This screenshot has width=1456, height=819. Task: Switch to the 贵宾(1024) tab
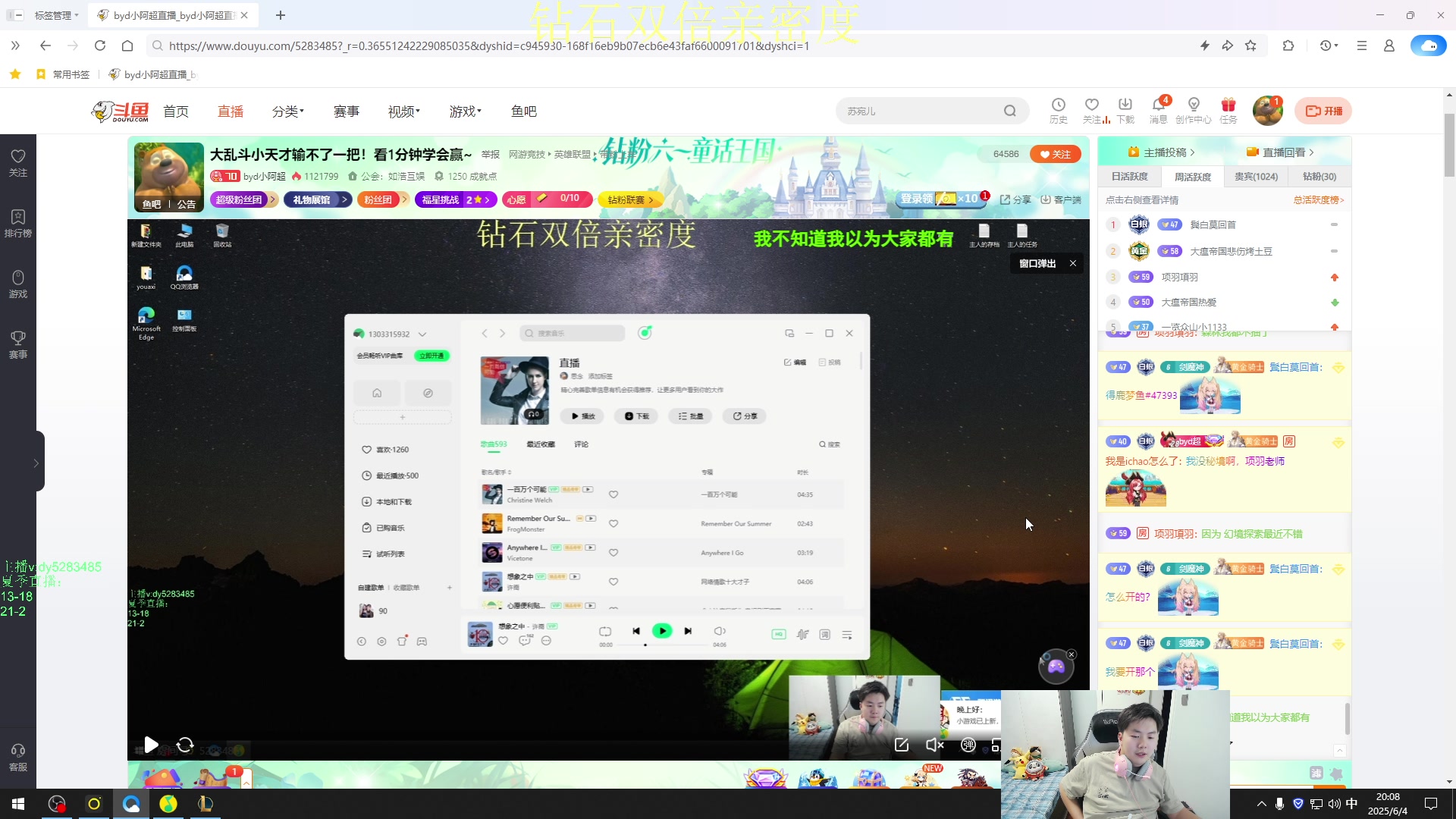(1256, 177)
